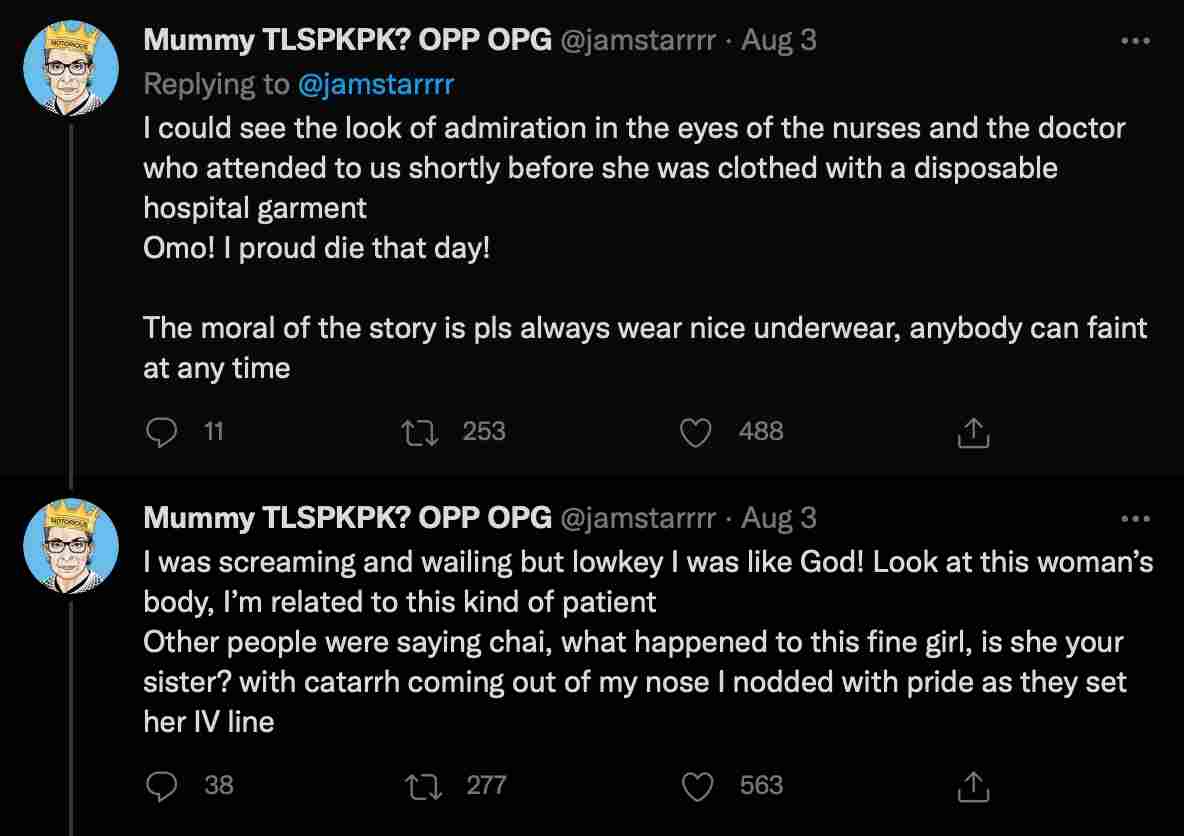Open second tweet's author name Mummy TLSPKPK
The image size is (1184, 836).
(x=347, y=518)
